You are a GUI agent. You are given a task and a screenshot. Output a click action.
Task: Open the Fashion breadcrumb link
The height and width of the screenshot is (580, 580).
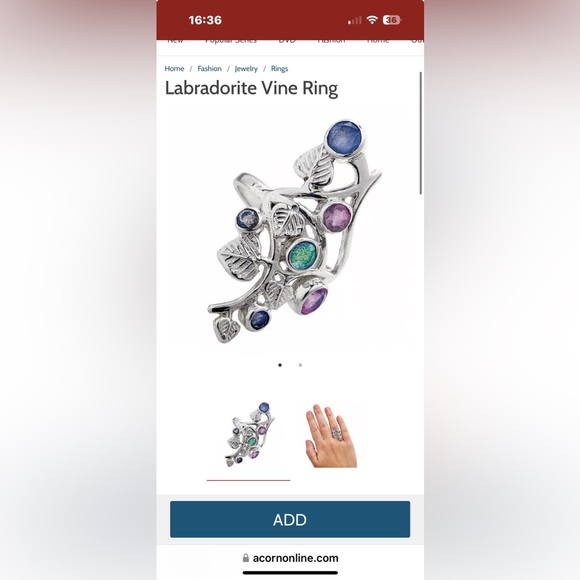point(209,68)
